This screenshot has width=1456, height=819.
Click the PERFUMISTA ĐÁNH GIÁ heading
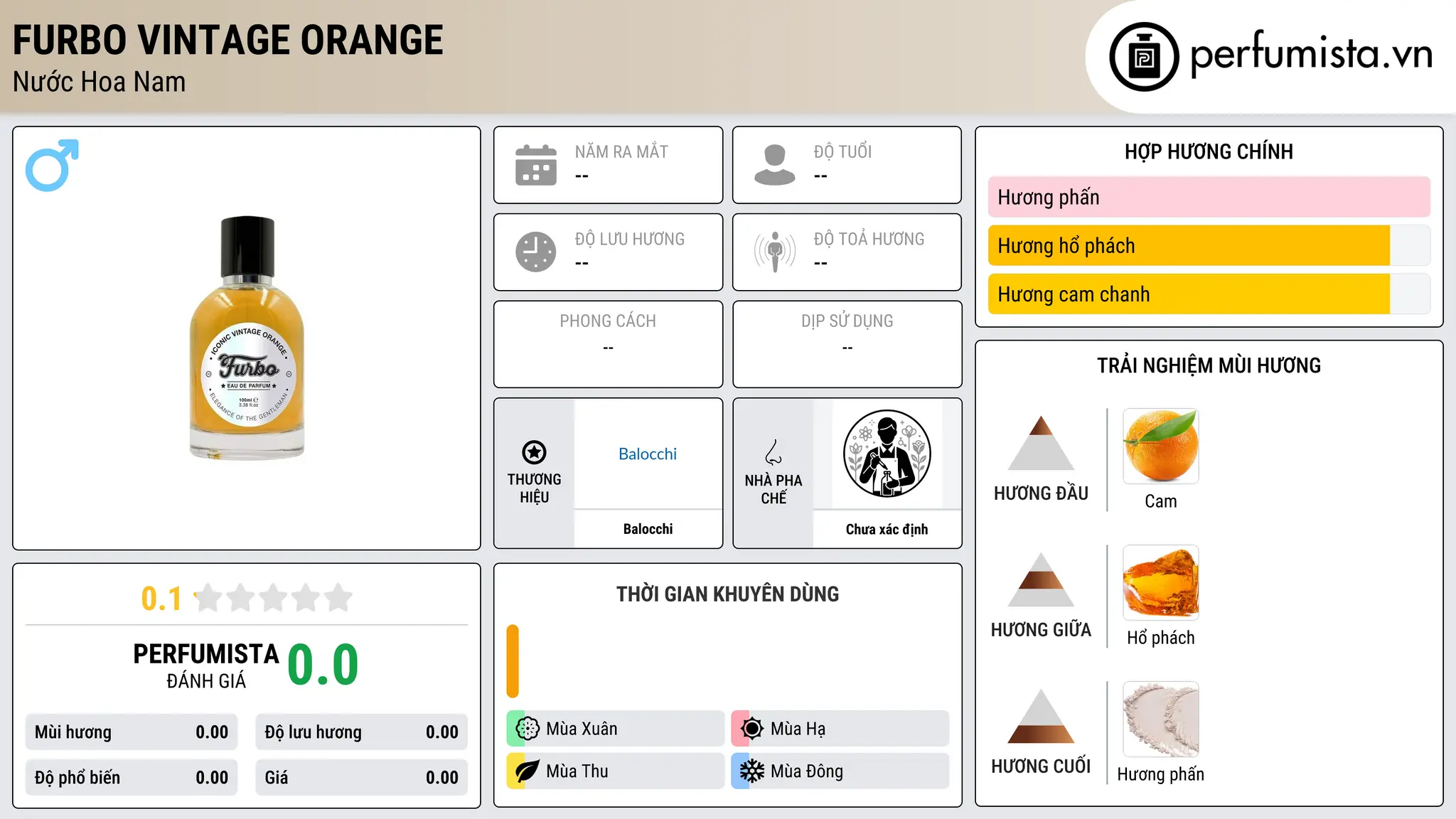click(x=206, y=665)
